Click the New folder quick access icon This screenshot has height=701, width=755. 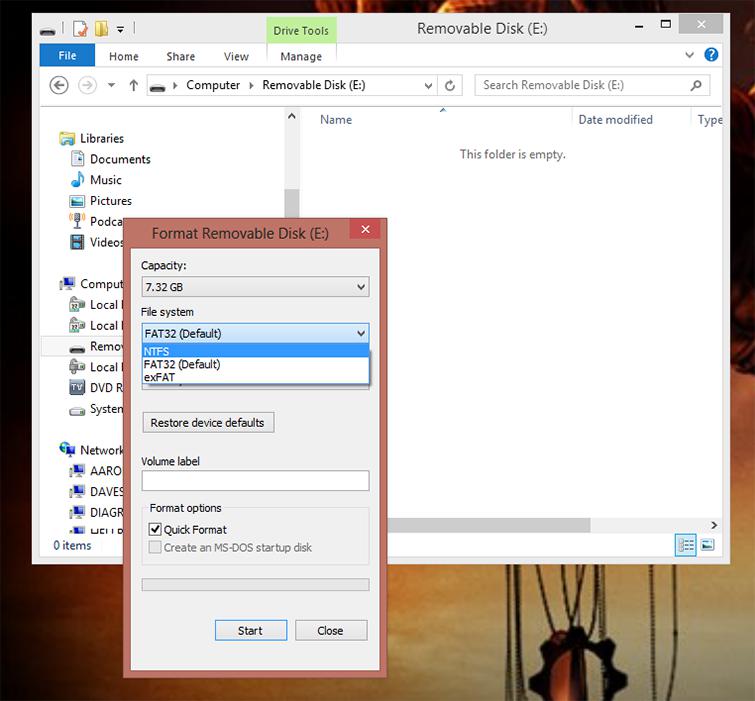coord(101,29)
